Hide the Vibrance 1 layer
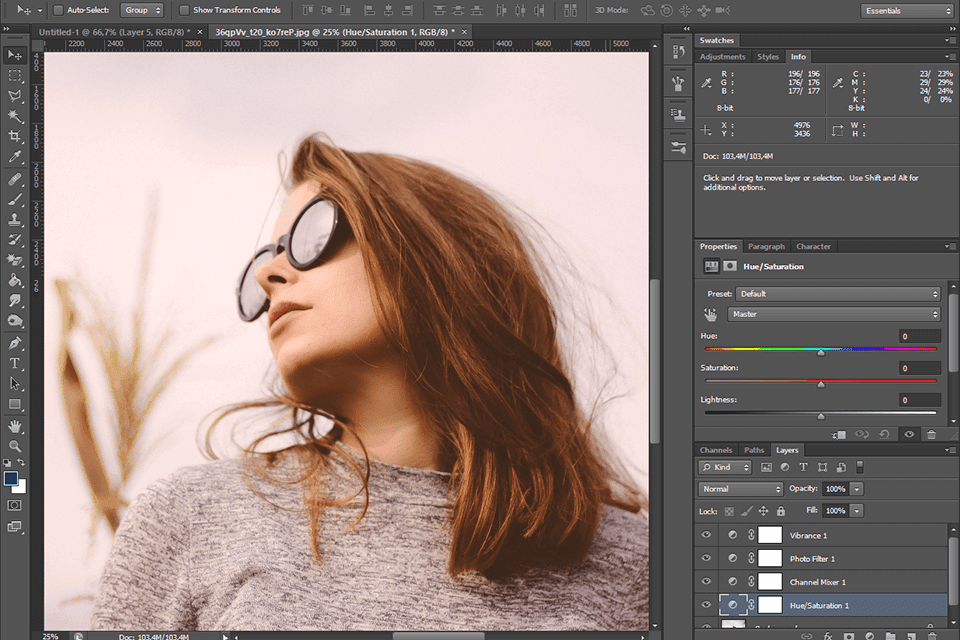 coord(706,535)
